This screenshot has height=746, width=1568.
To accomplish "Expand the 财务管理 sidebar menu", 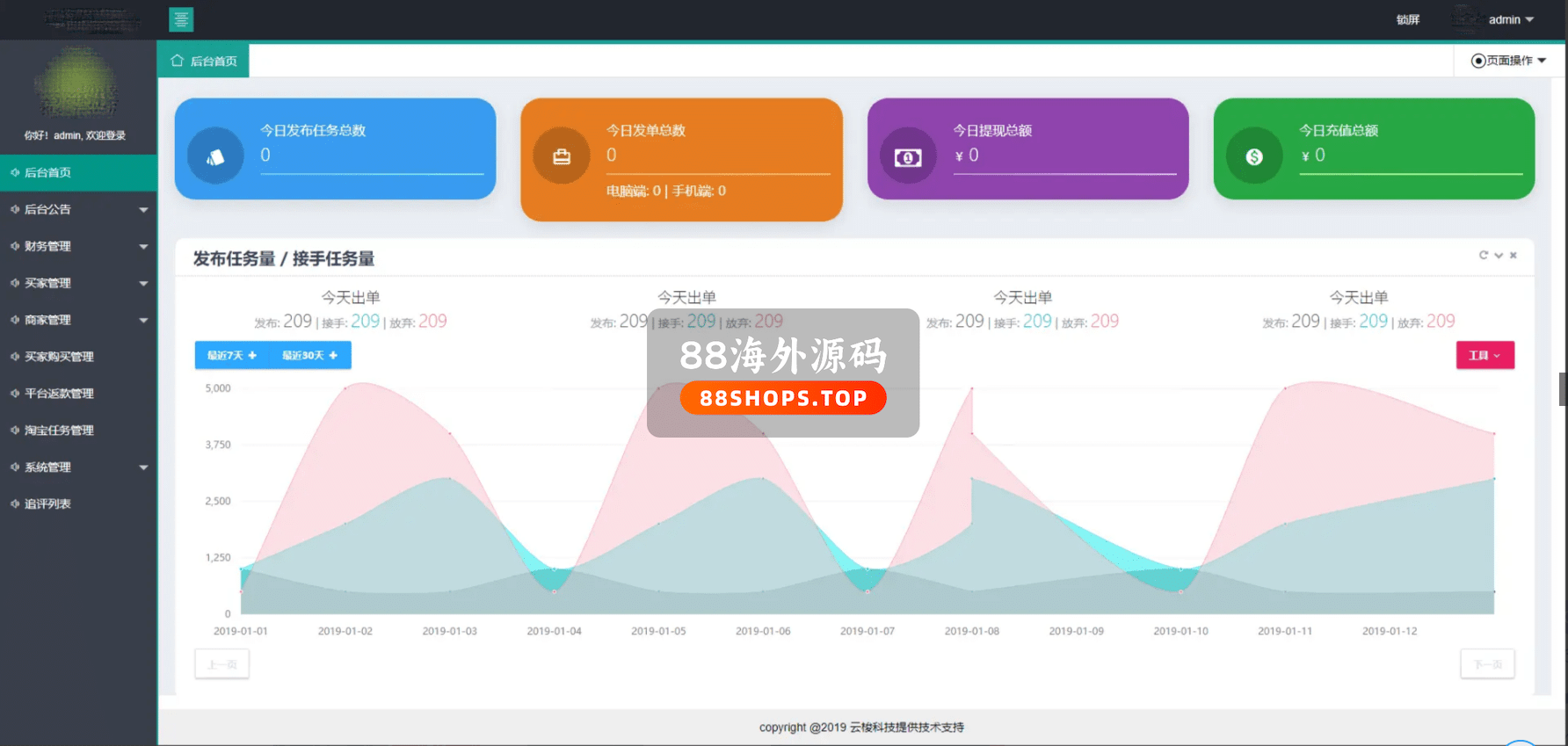I will pos(78,246).
